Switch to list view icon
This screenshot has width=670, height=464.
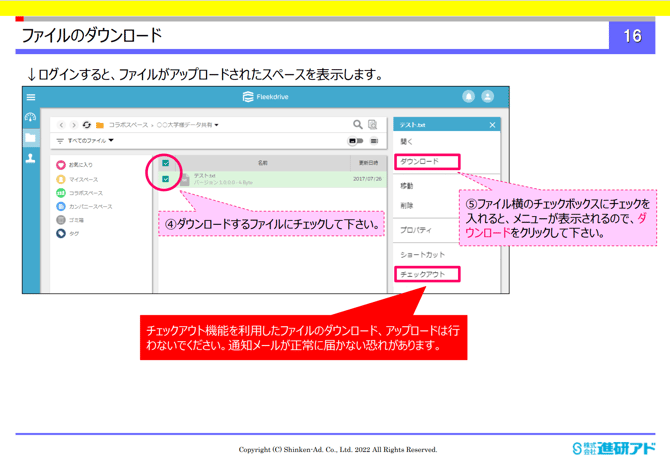374,141
